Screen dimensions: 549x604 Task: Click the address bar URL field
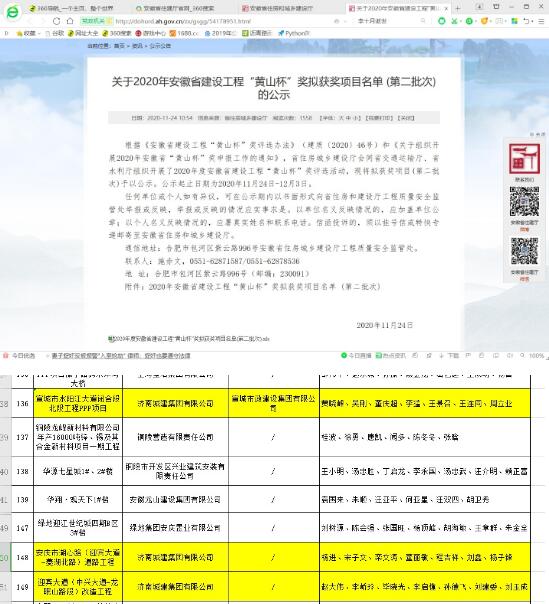click(183, 22)
